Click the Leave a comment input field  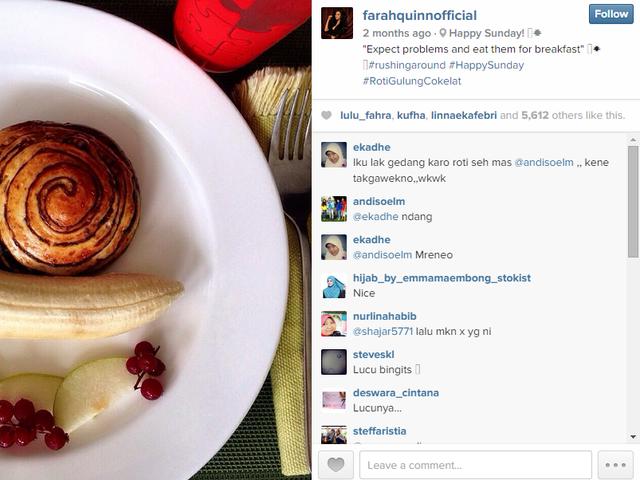476,465
